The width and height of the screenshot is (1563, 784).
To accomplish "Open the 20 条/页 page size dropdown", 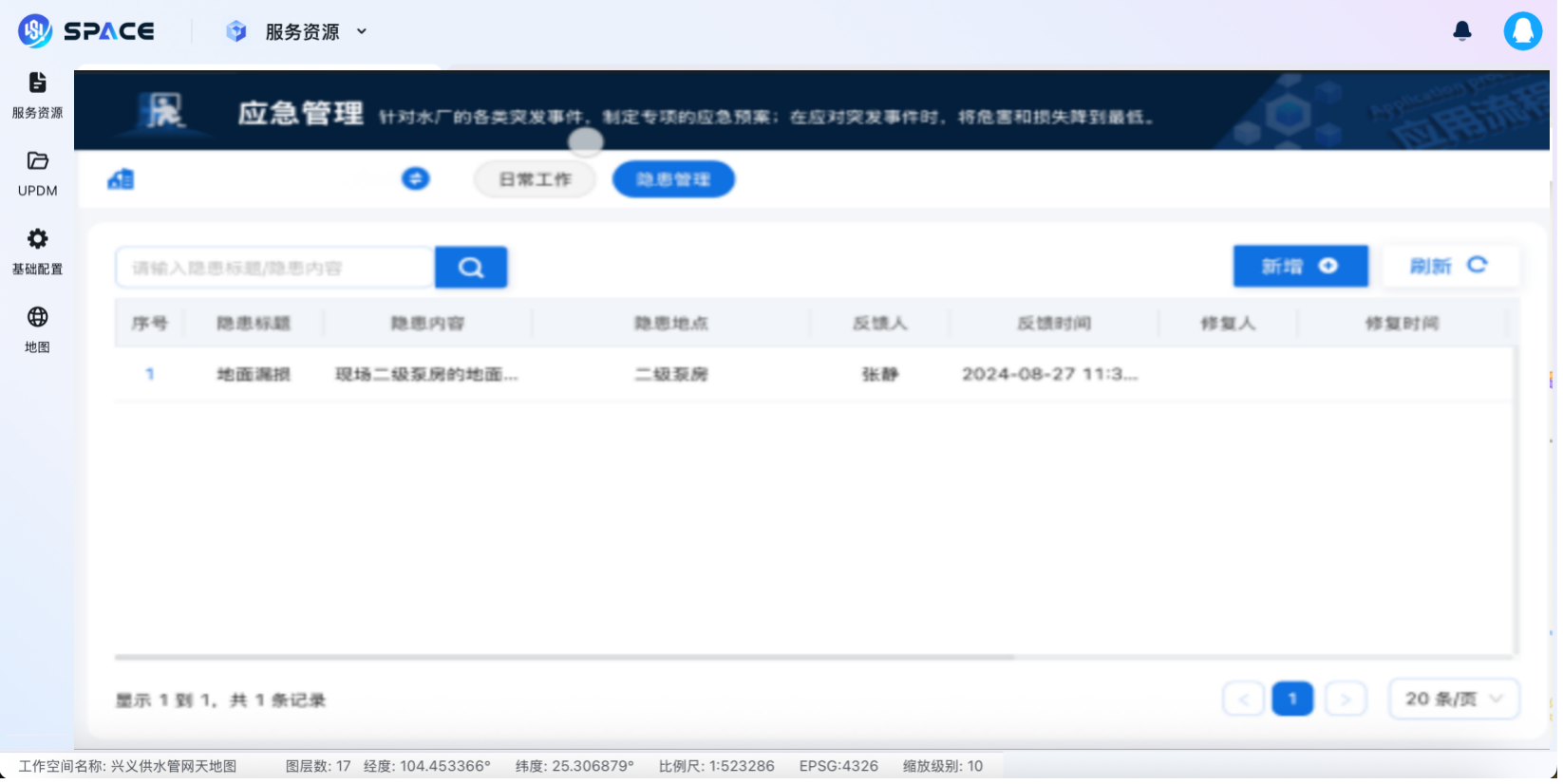I will [x=1454, y=700].
